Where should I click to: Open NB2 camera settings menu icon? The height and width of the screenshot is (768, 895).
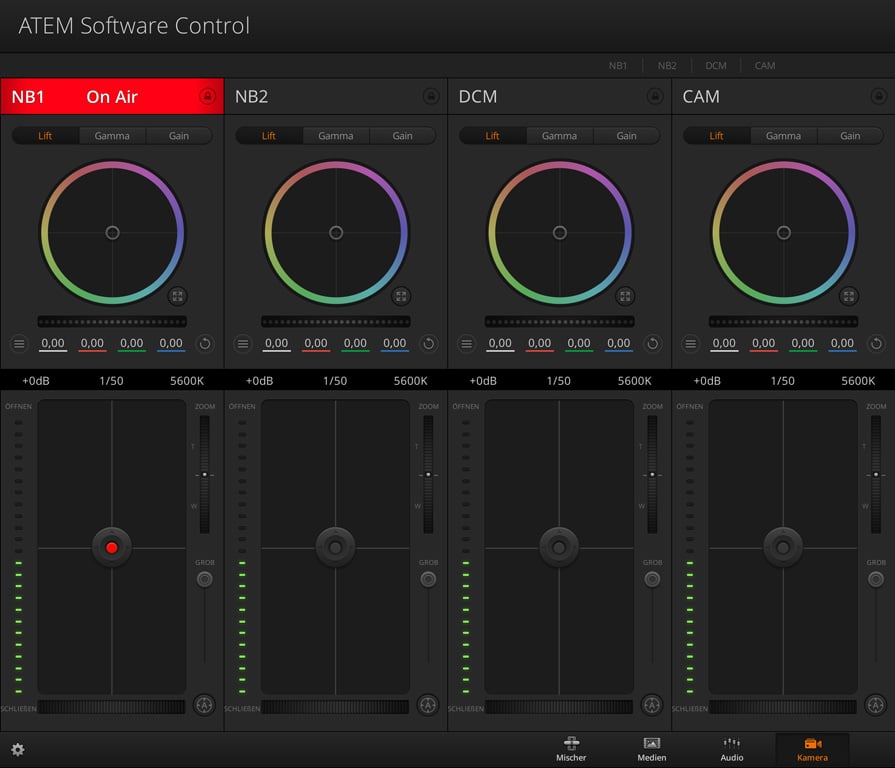[x=243, y=343]
